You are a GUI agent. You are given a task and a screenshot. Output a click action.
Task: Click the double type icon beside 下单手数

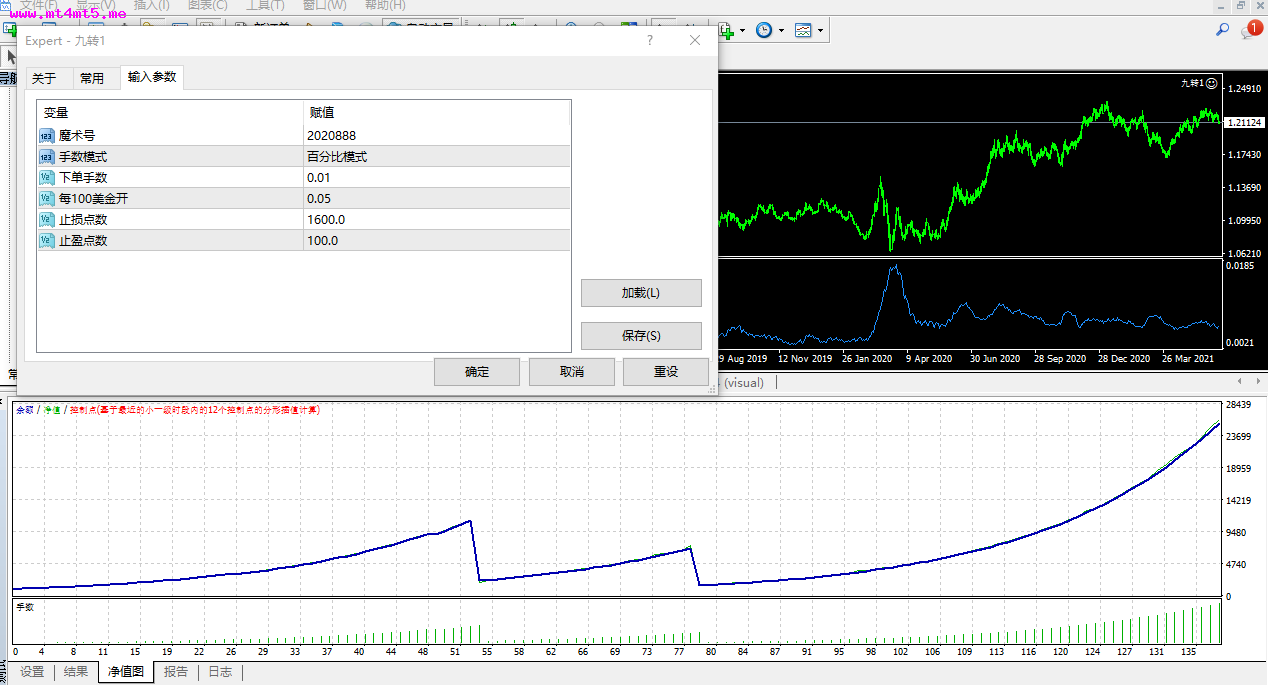click(x=47, y=177)
